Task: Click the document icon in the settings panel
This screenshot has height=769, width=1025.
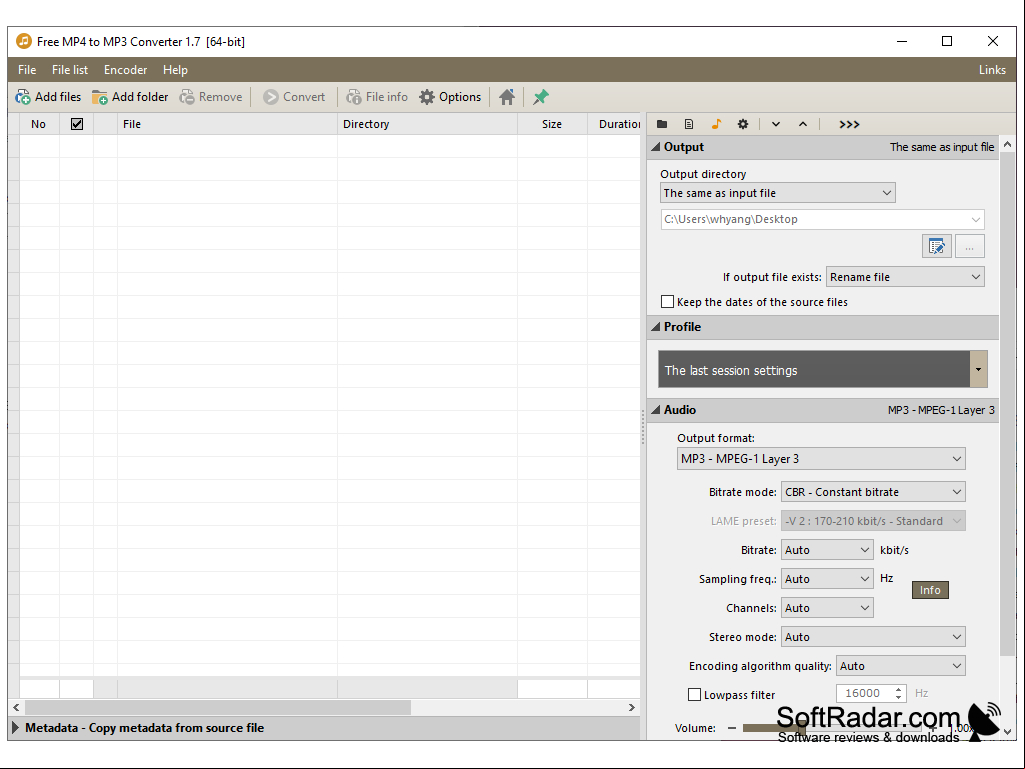Action: click(x=689, y=124)
